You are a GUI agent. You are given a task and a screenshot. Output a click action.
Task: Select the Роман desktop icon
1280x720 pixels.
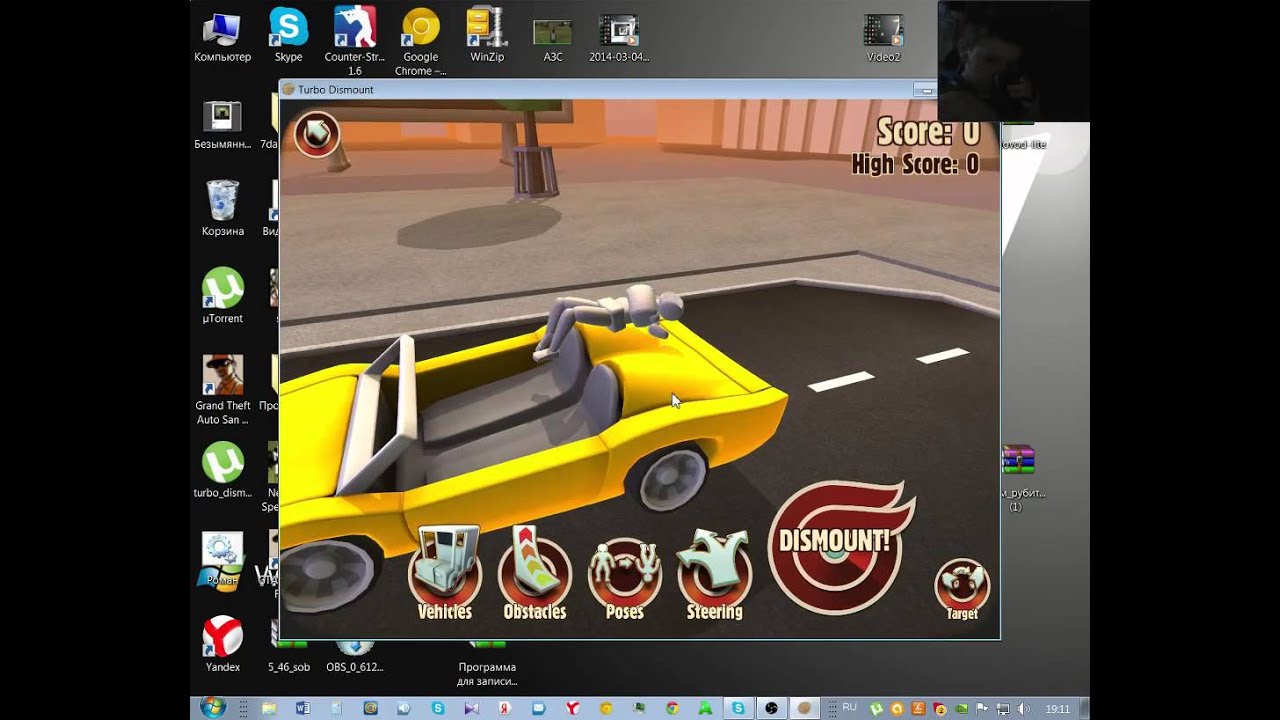tap(222, 560)
